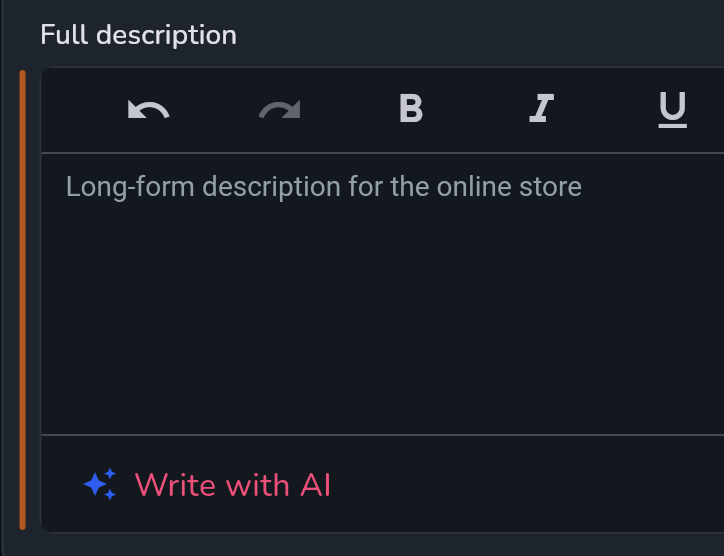Viewport: 724px width, 556px height.
Task: Click the curved left-pointing arrow
Action: [x=149, y=110]
